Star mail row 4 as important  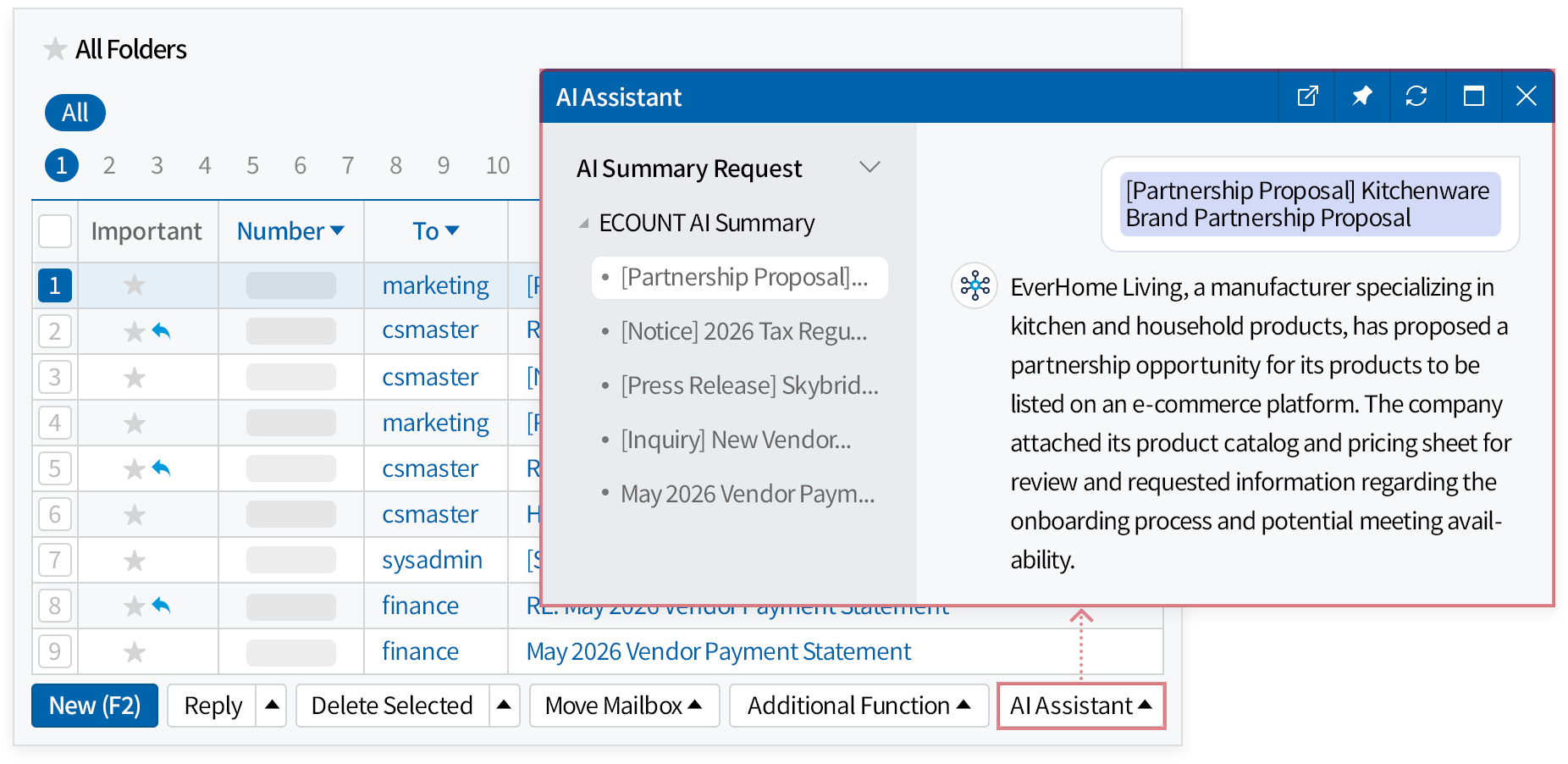pyautogui.click(x=135, y=423)
